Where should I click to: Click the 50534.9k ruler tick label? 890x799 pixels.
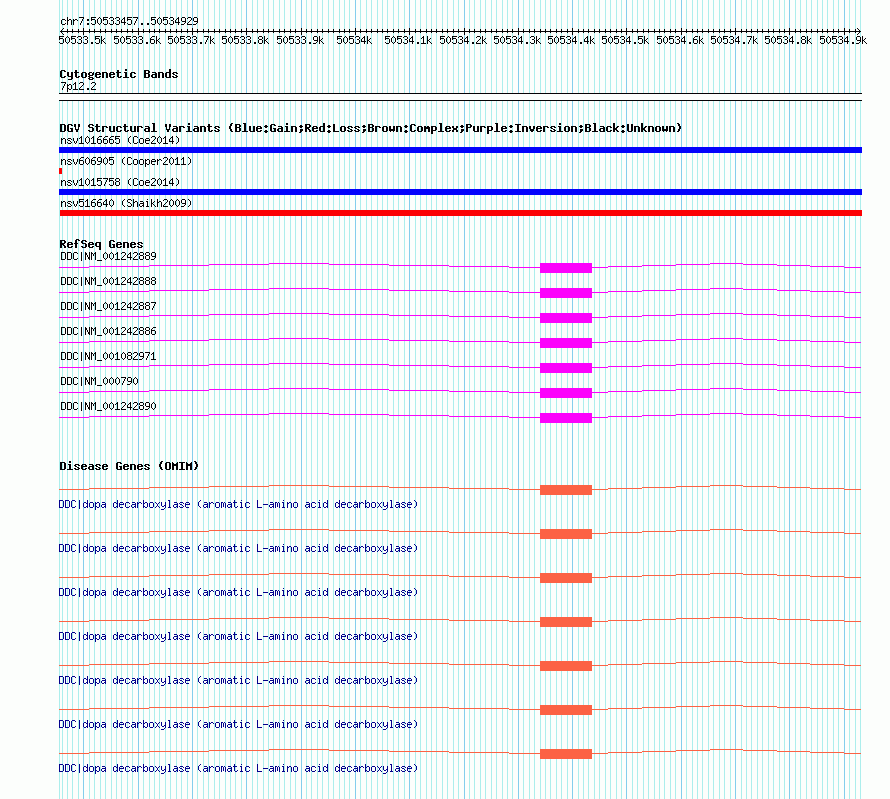coord(843,40)
